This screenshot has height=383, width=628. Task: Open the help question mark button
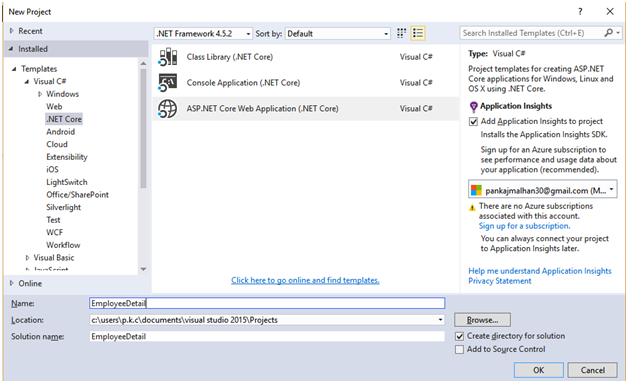580,12
